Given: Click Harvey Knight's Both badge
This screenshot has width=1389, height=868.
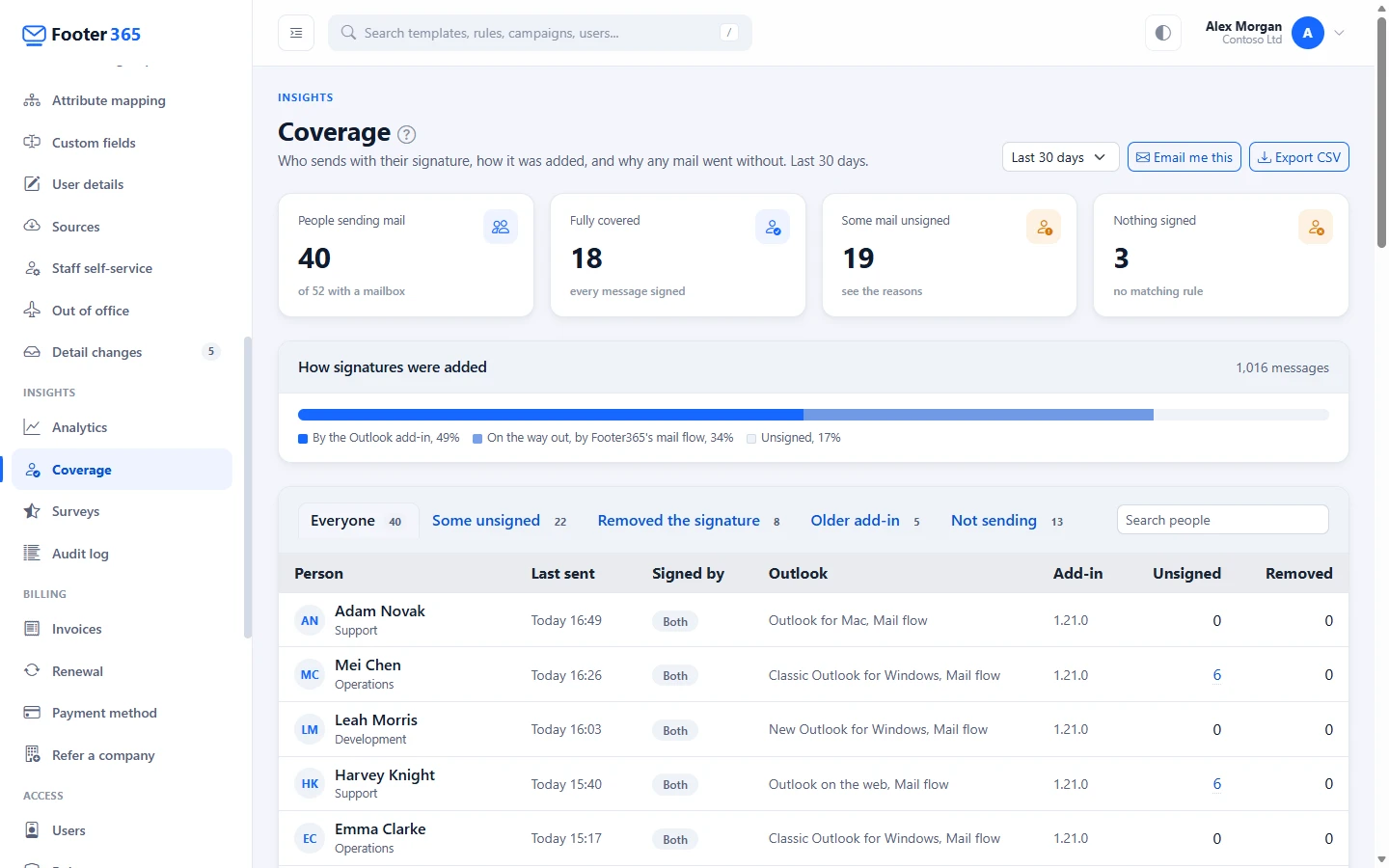Looking at the screenshot, I should coord(675,785).
